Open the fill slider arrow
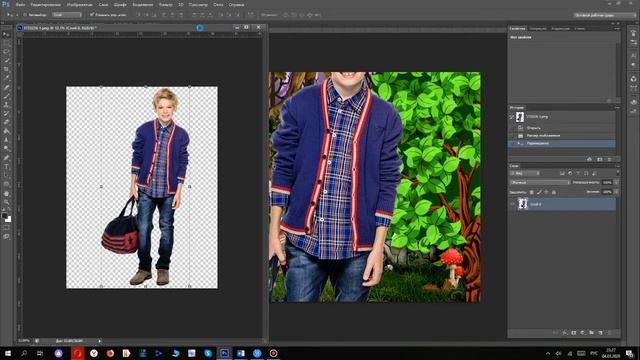This screenshot has width=640, height=360. 616,192
